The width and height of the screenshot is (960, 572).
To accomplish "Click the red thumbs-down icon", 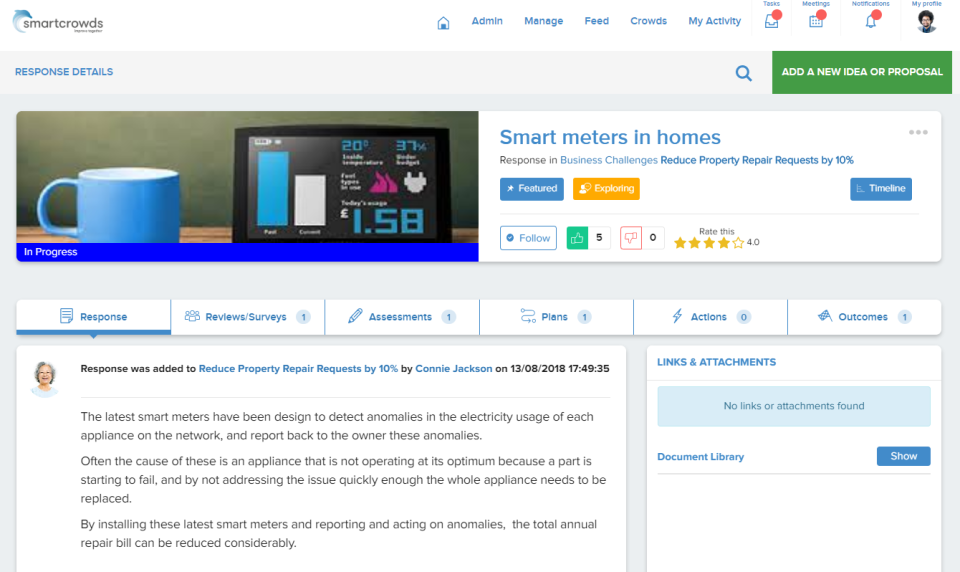I will tap(631, 238).
